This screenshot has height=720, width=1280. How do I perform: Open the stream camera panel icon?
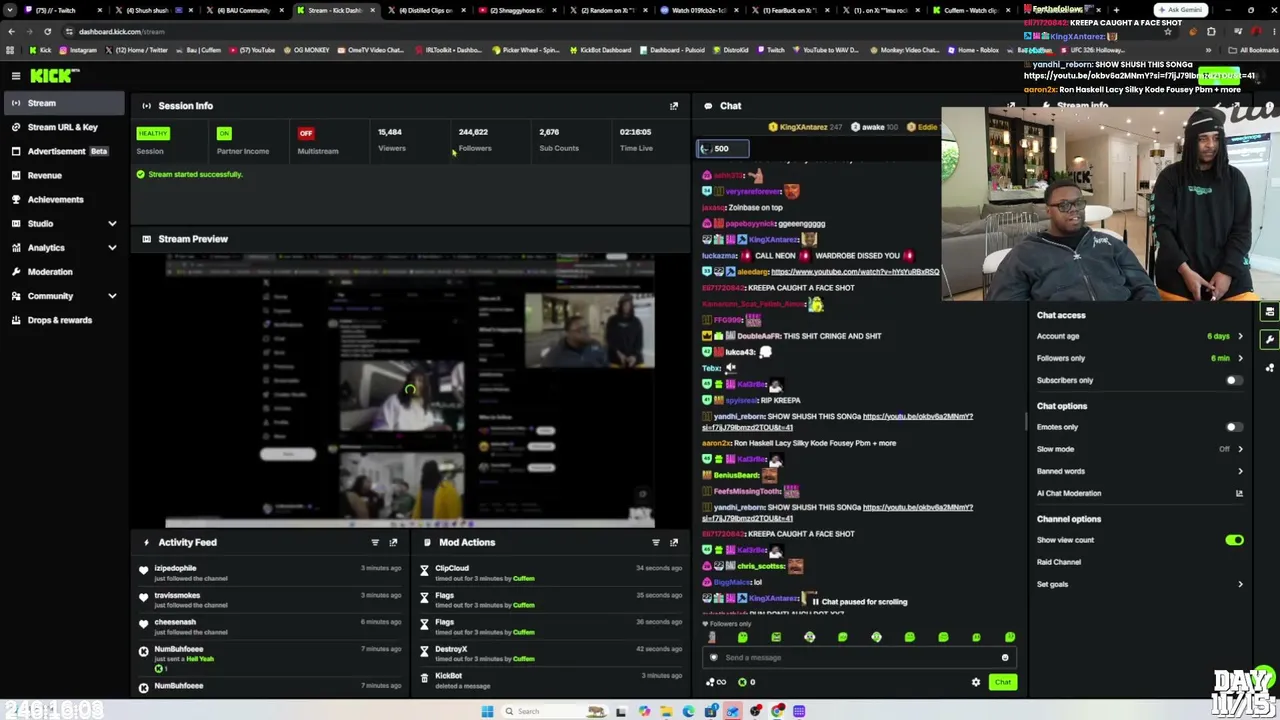click(x=1270, y=312)
